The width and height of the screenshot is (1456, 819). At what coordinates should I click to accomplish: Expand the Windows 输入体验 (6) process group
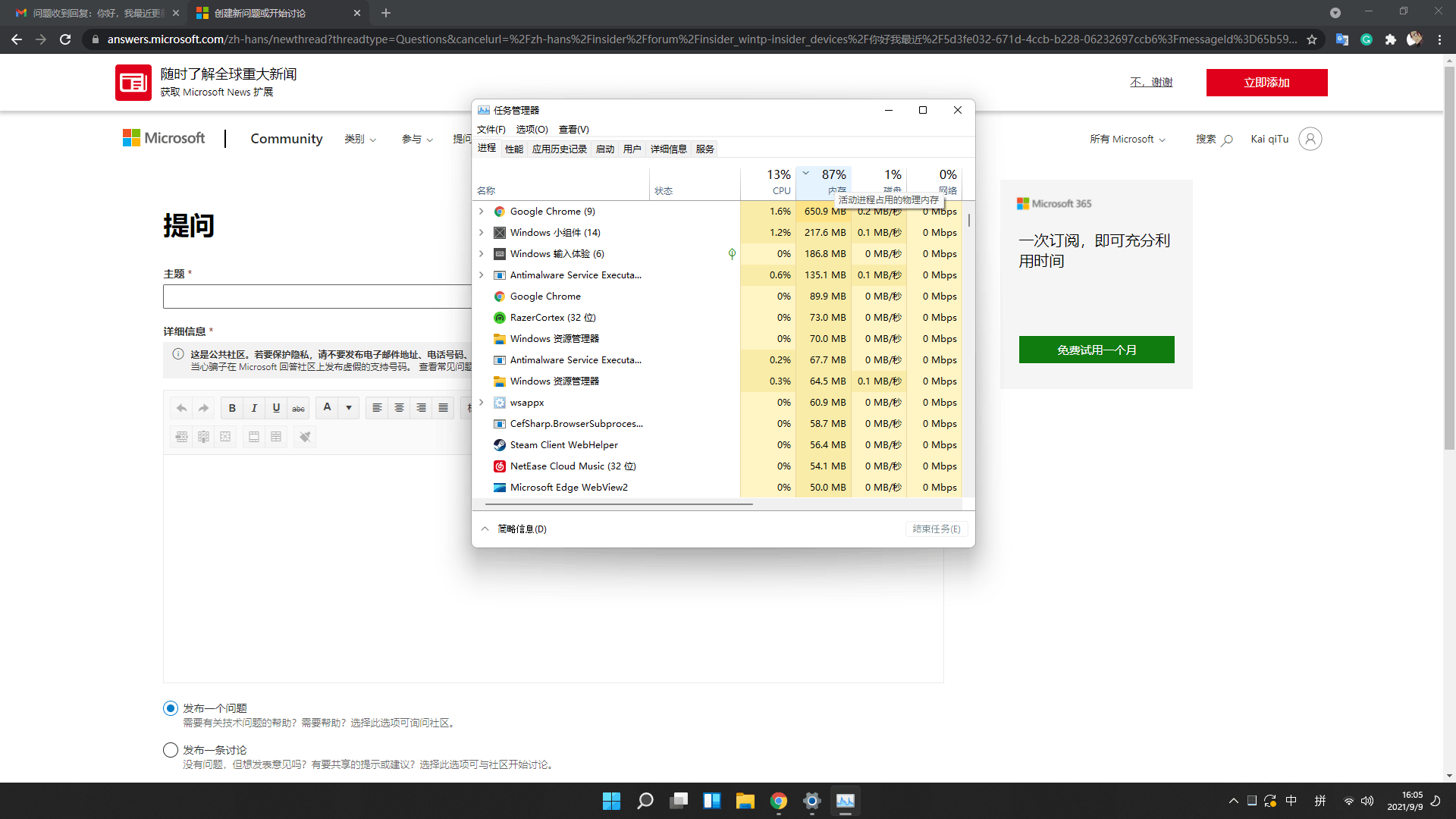482,254
